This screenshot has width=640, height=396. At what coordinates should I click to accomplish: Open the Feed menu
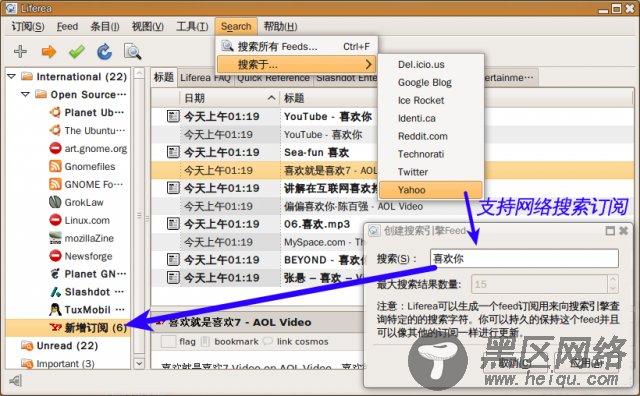67,27
